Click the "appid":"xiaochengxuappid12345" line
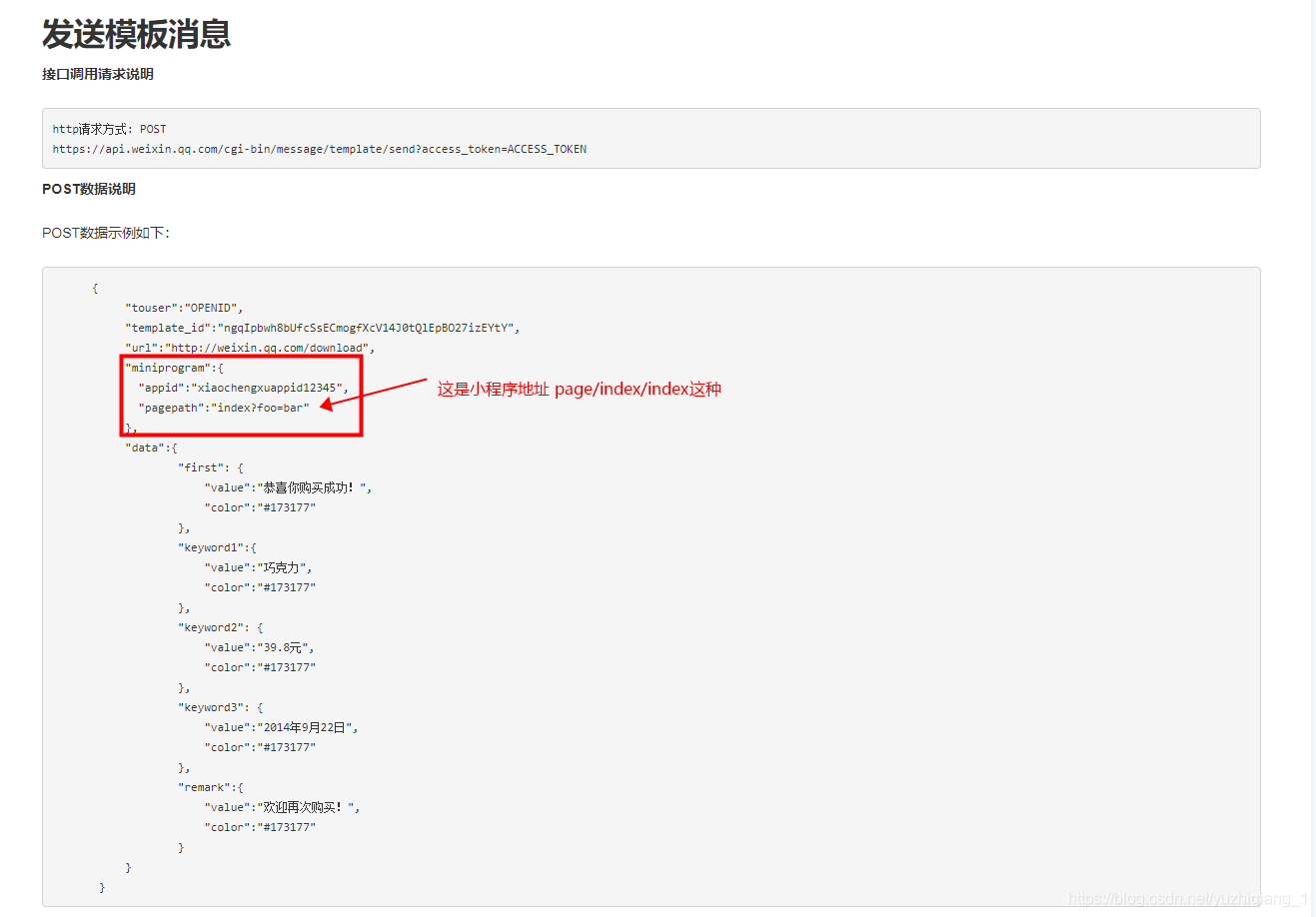Screen dimensions: 1316x917 click(244, 388)
